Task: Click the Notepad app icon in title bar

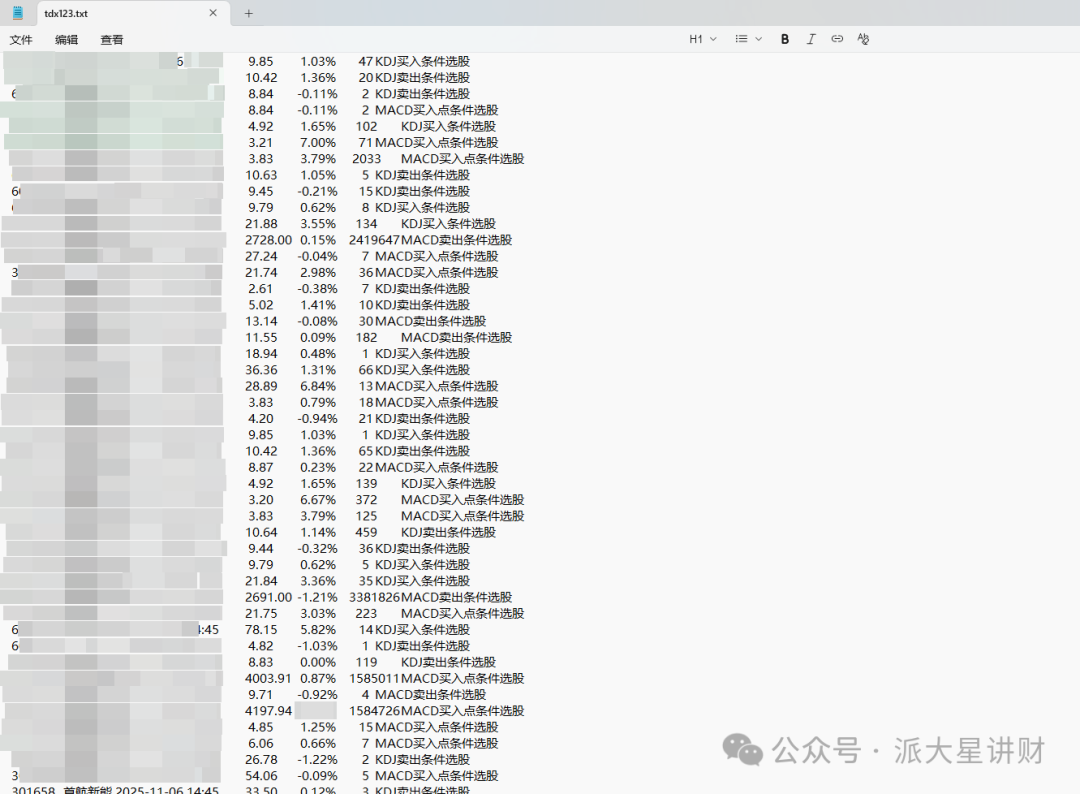Action: click(x=18, y=12)
